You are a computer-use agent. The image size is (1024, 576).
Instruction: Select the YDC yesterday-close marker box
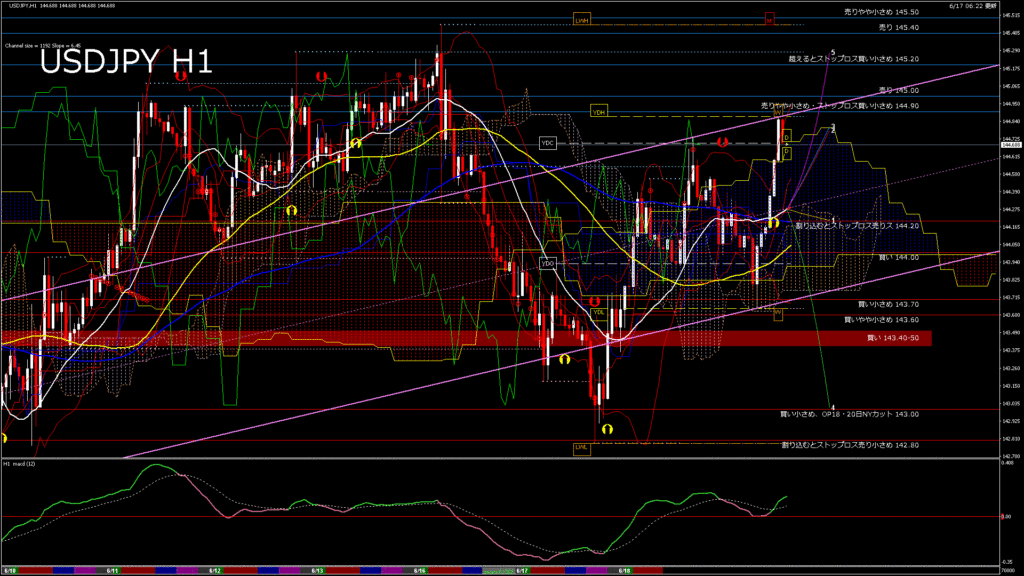click(x=548, y=143)
